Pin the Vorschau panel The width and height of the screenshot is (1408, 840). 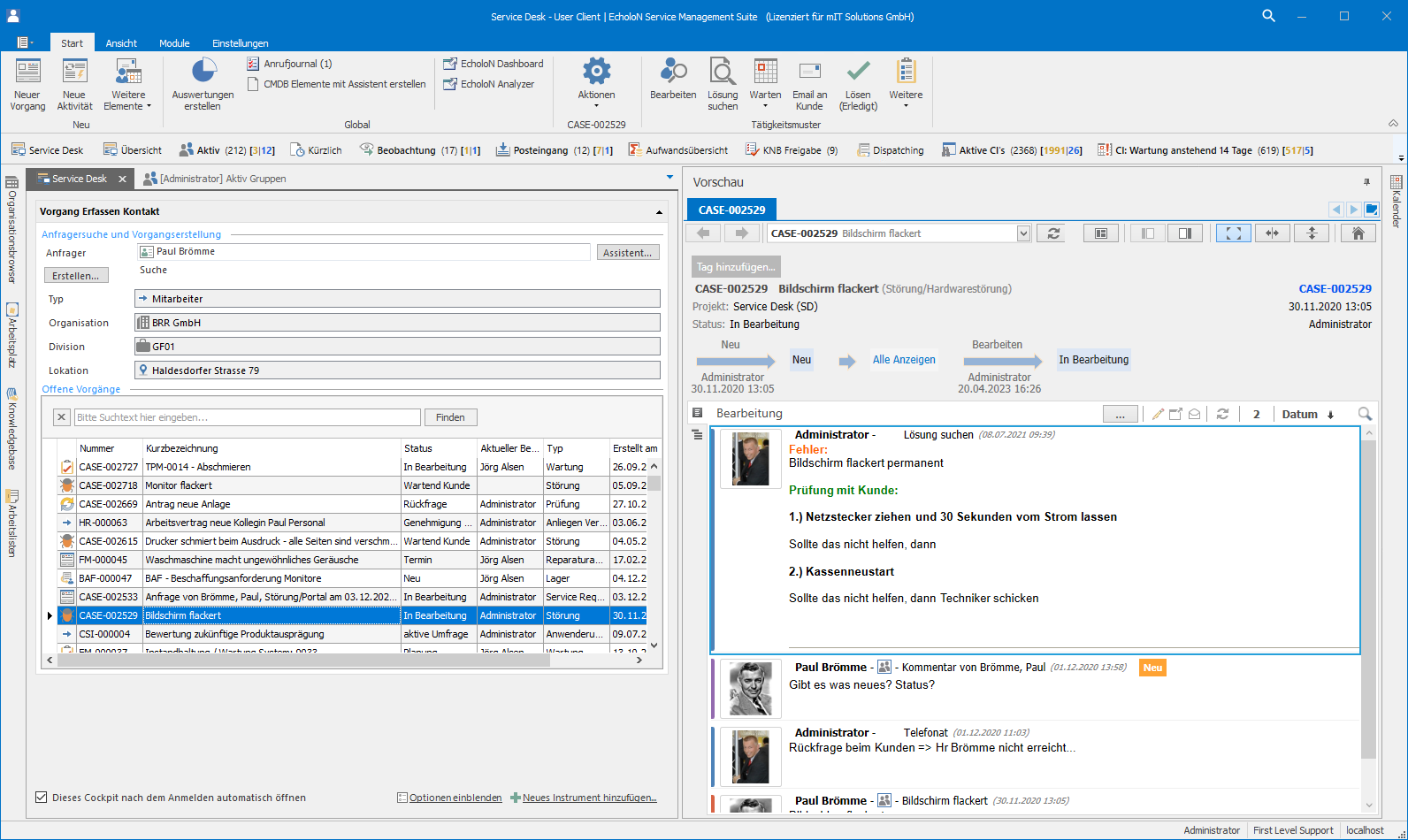(x=1366, y=182)
